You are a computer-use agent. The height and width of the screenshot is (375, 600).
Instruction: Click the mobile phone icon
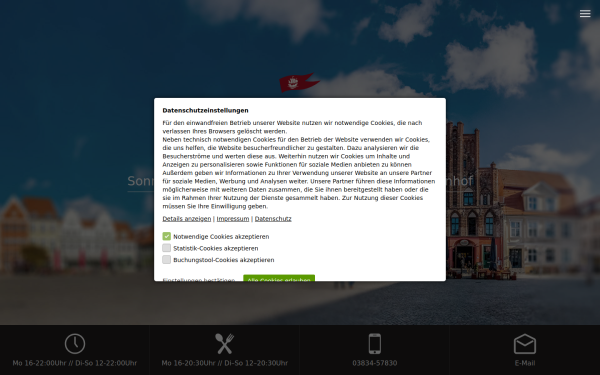375,344
